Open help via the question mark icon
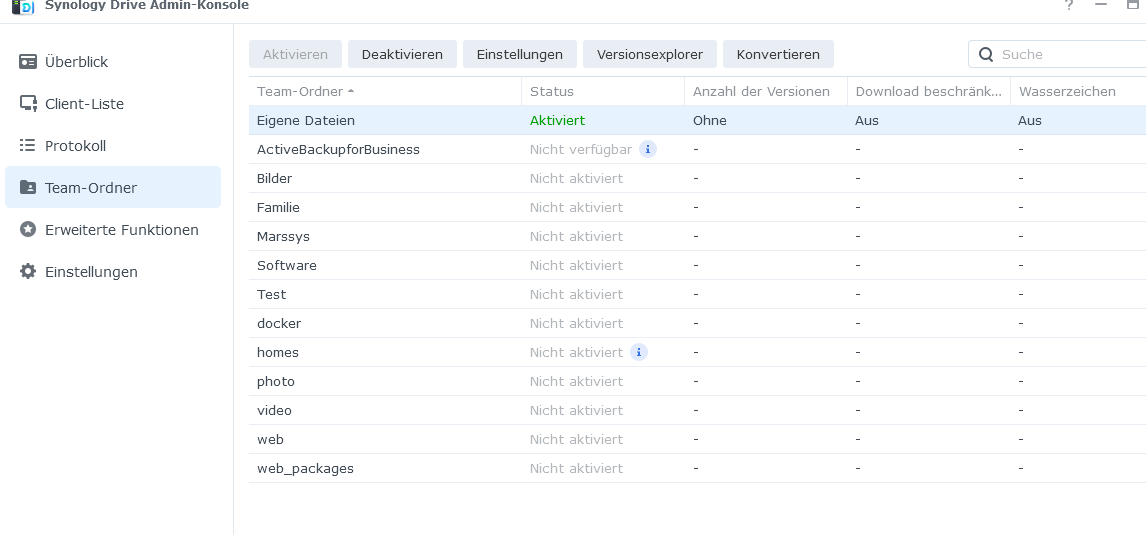Screen dimensions: 1146x535 [x=1069, y=5]
